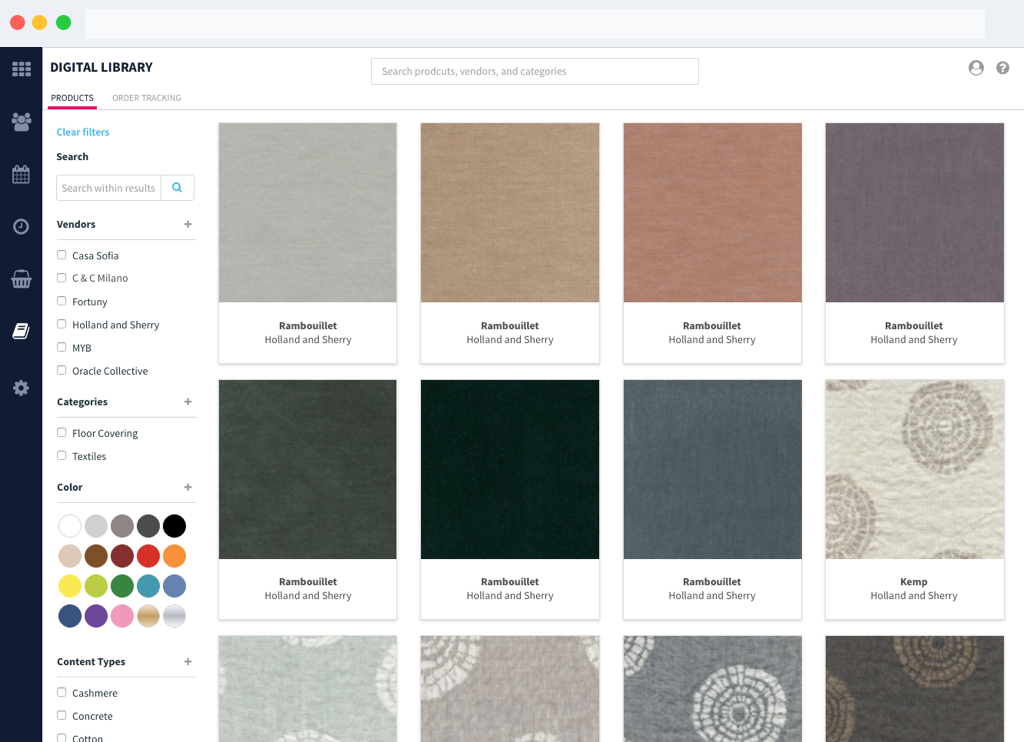1024x742 pixels.
Task: Open the Kemp patterned fabric thumbnail
Action: (914, 469)
